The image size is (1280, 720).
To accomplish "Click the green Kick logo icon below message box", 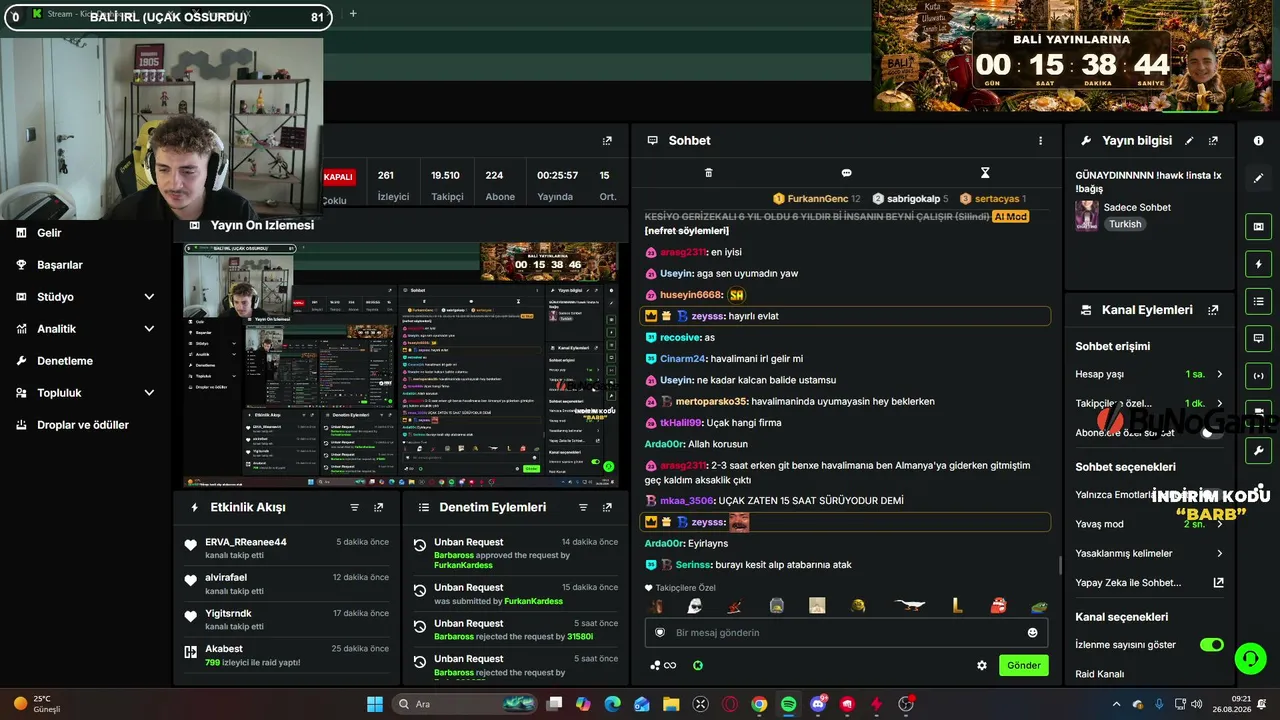I will [x=698, y=665].
